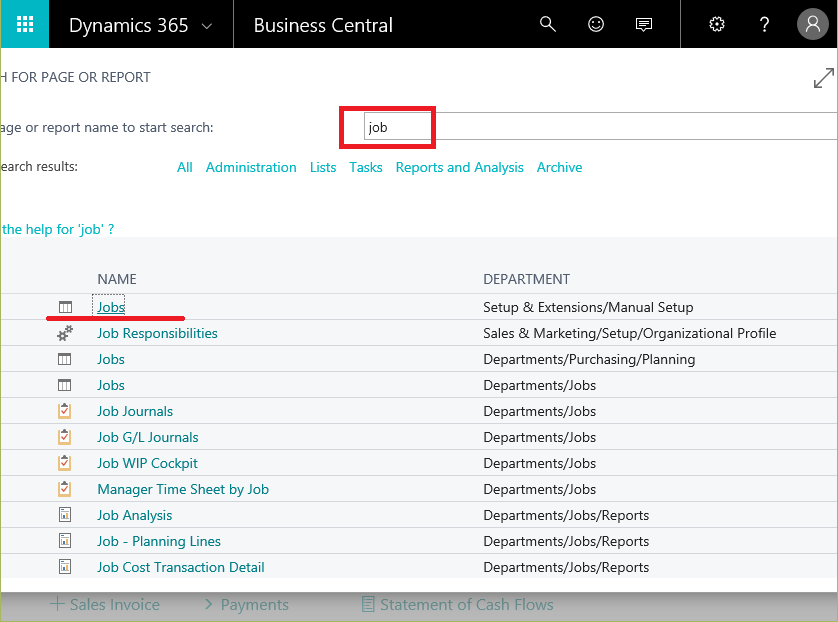
Task: Click gears icon beside Job Responsibilities
Action: tap(65, 333)
